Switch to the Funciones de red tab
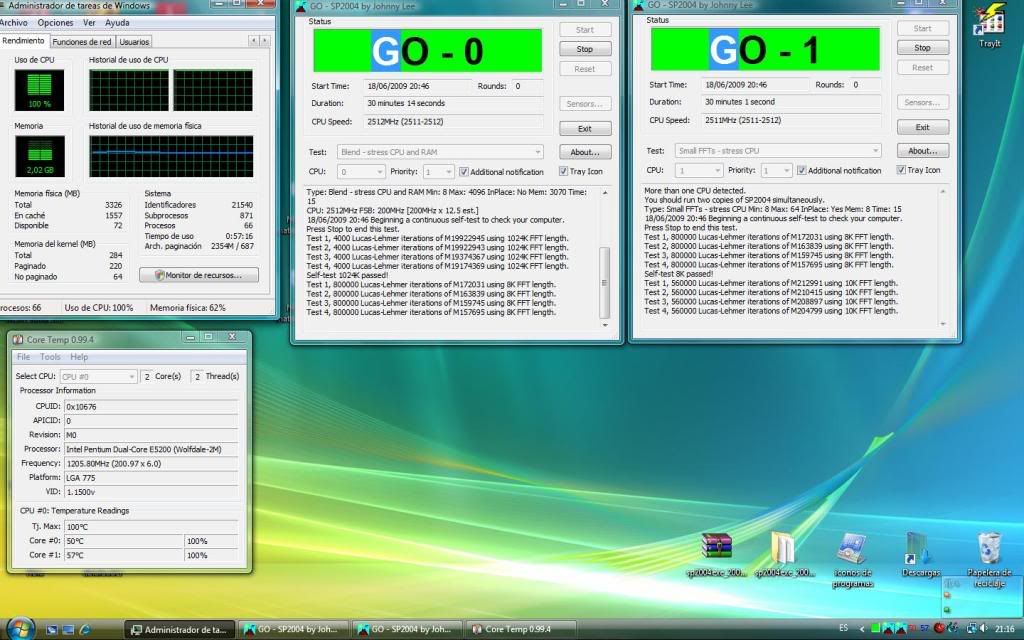Viewport: 1024px width, 640px height. [82, 42]
